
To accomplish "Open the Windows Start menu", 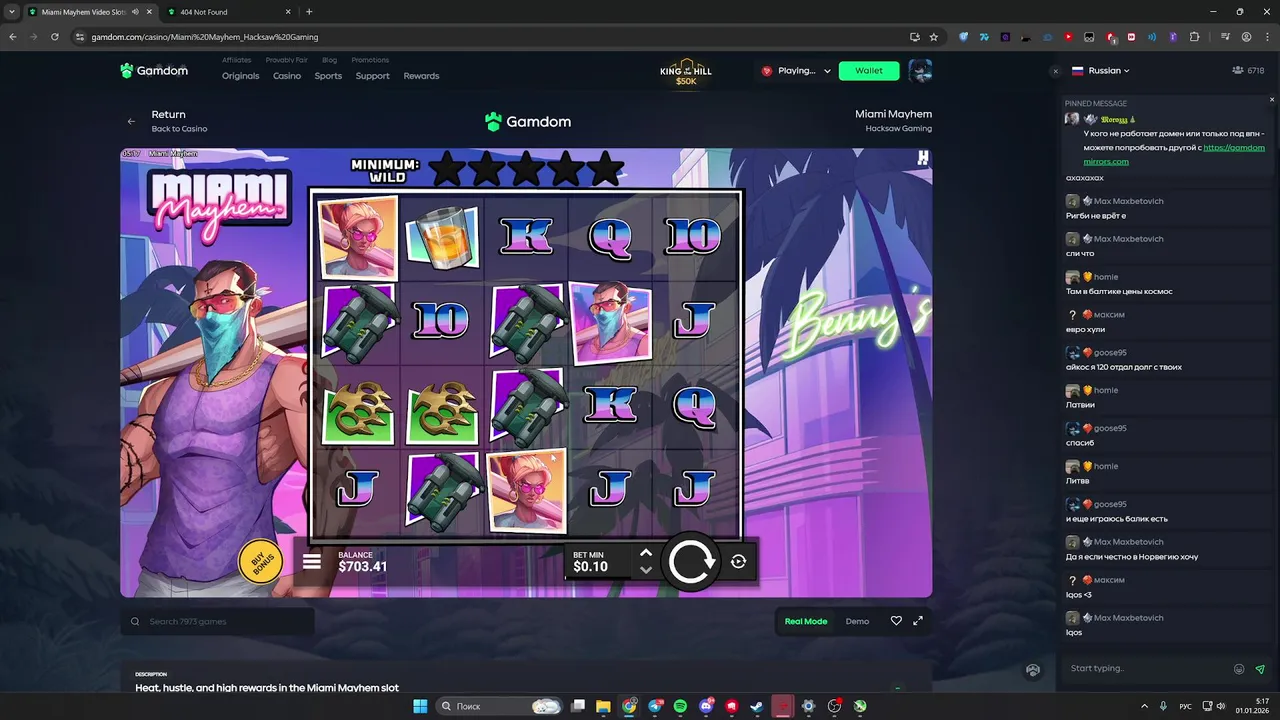I will (420, 706).
